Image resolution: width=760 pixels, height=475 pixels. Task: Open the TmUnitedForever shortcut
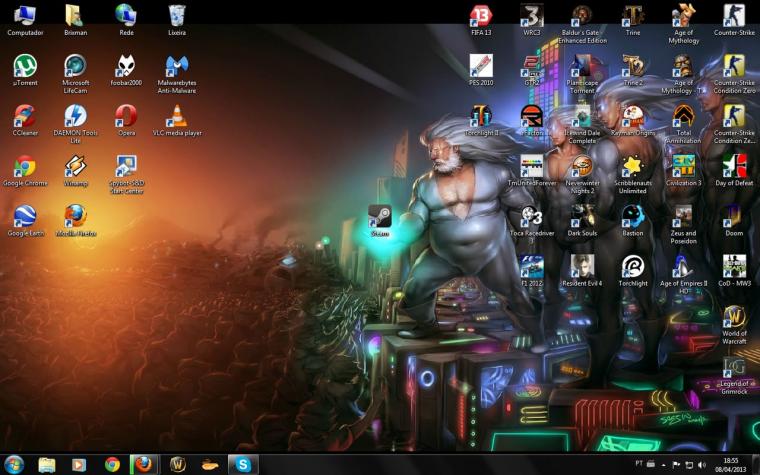[x=532, y=171]
